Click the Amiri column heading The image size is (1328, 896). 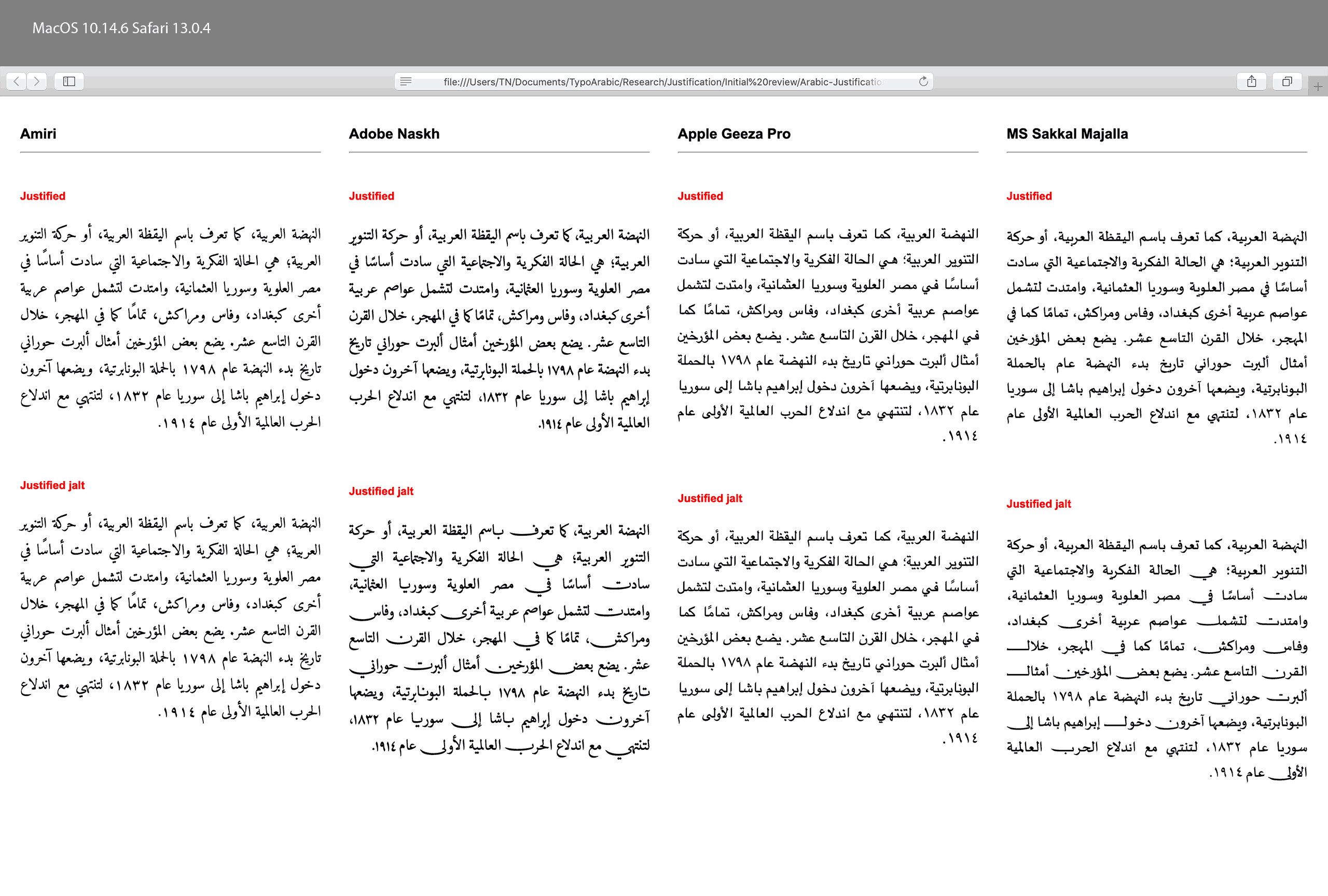[x=38, y=134]
